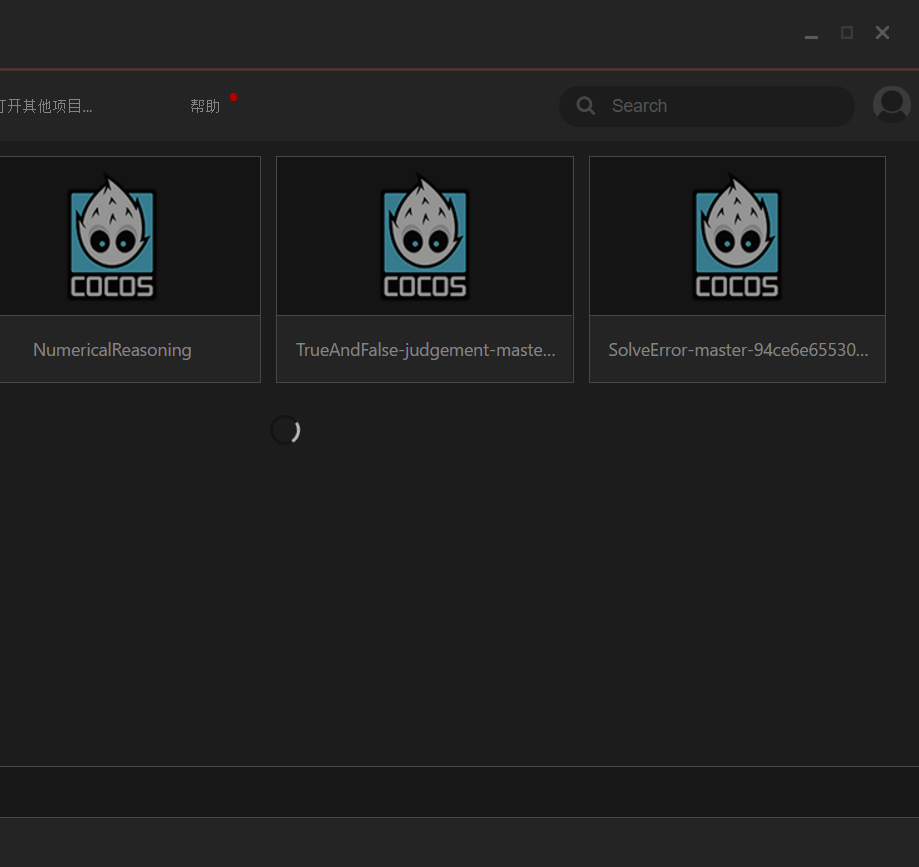This screenshot has height=867, width=919.
Task: Open the SolveError-master project thumbnail
Action: tap(737, 236)
